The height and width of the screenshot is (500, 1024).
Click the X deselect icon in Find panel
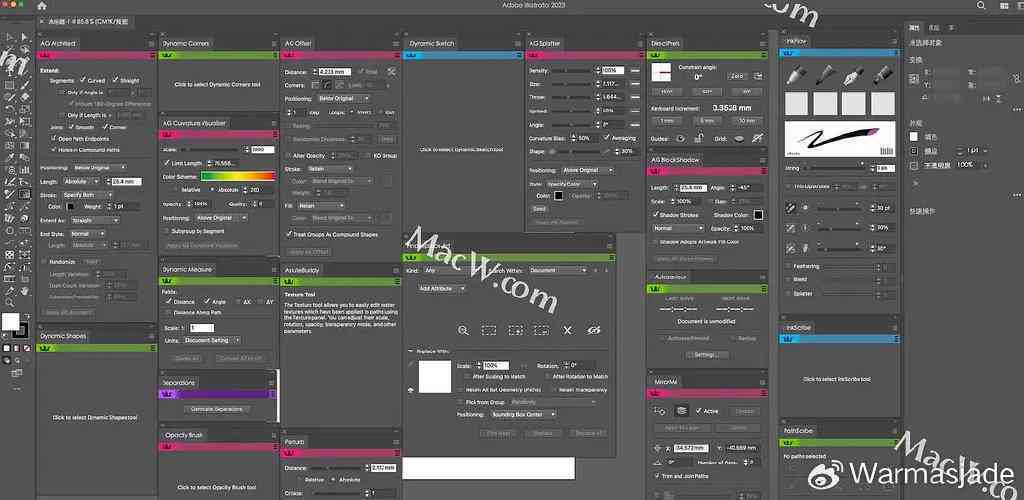[x=567, y=330]
